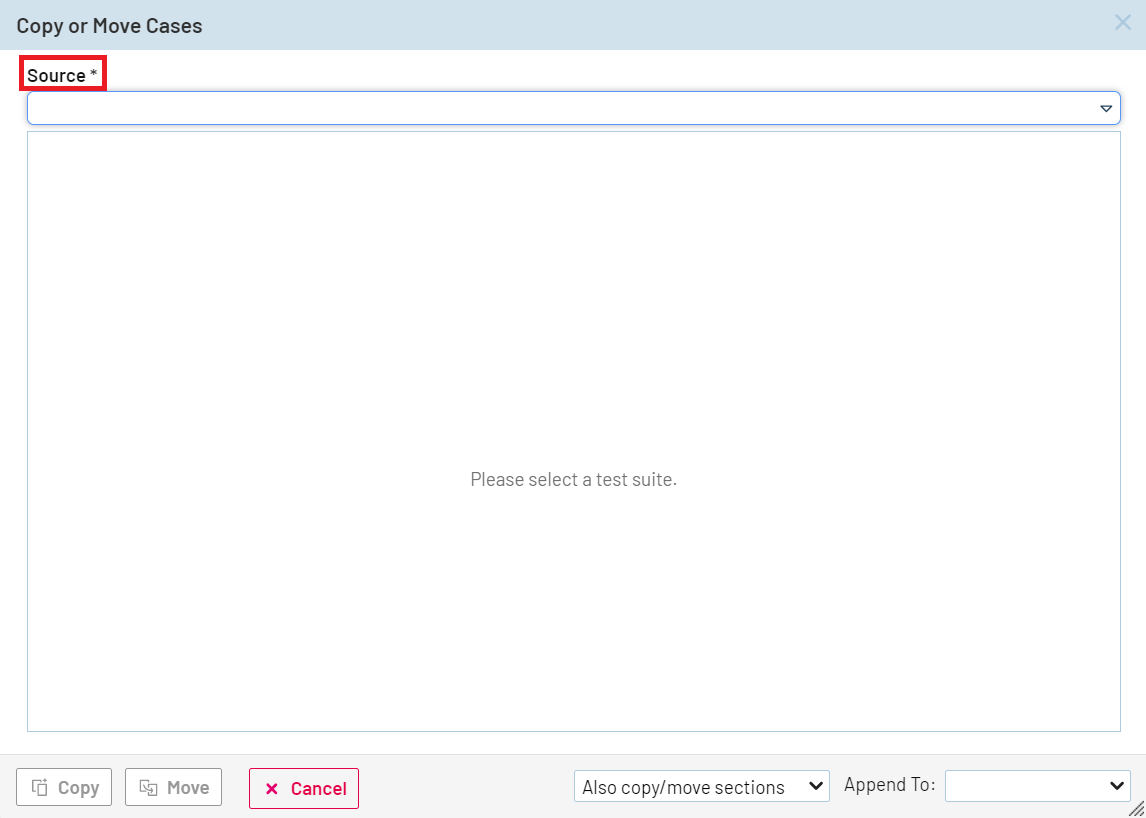Click the chevron on the Append To box

tap(1117, 787)
